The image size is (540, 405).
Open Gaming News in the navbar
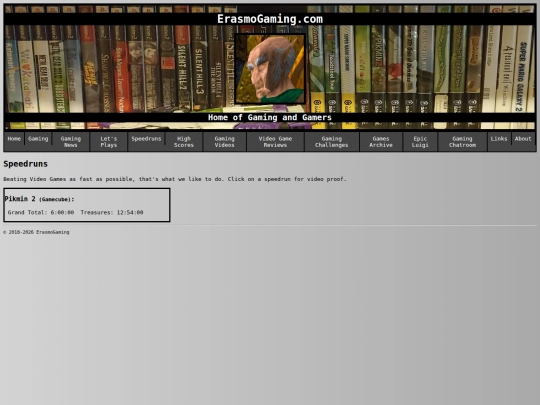(71, 142)
